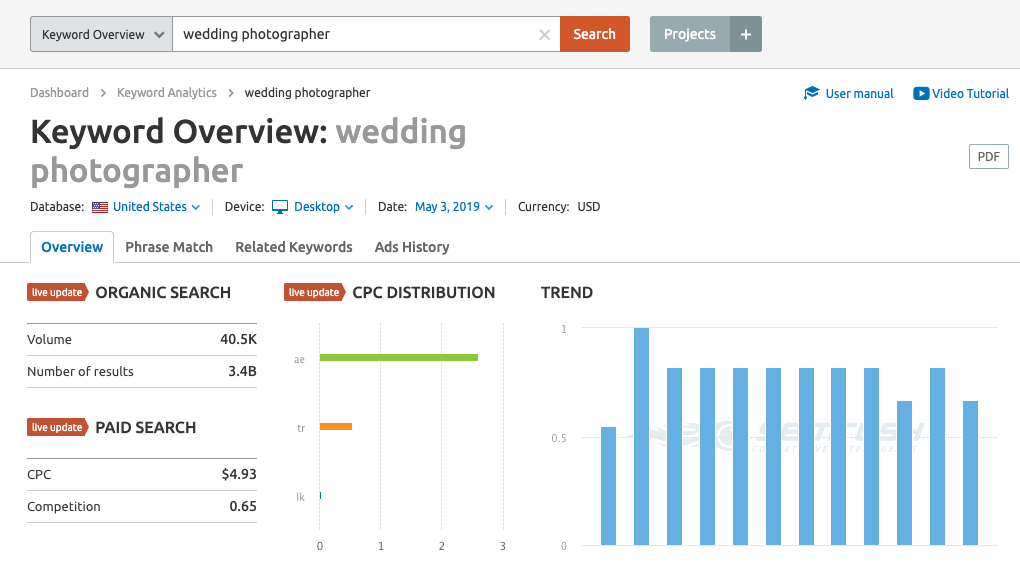Click current breadcrumb wedding photographer

click(307, 92)
